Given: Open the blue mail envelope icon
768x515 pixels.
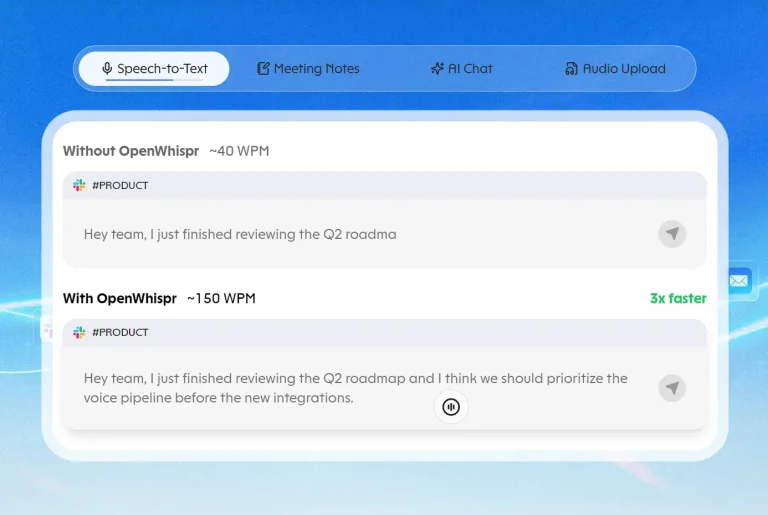Looking at the screenshot, I should pos(739,281).
